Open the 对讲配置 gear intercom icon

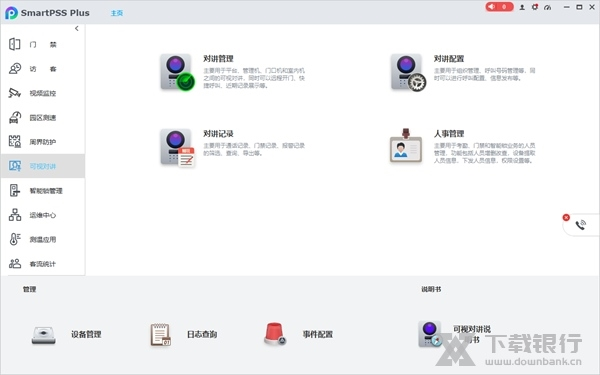pos(408,72)
